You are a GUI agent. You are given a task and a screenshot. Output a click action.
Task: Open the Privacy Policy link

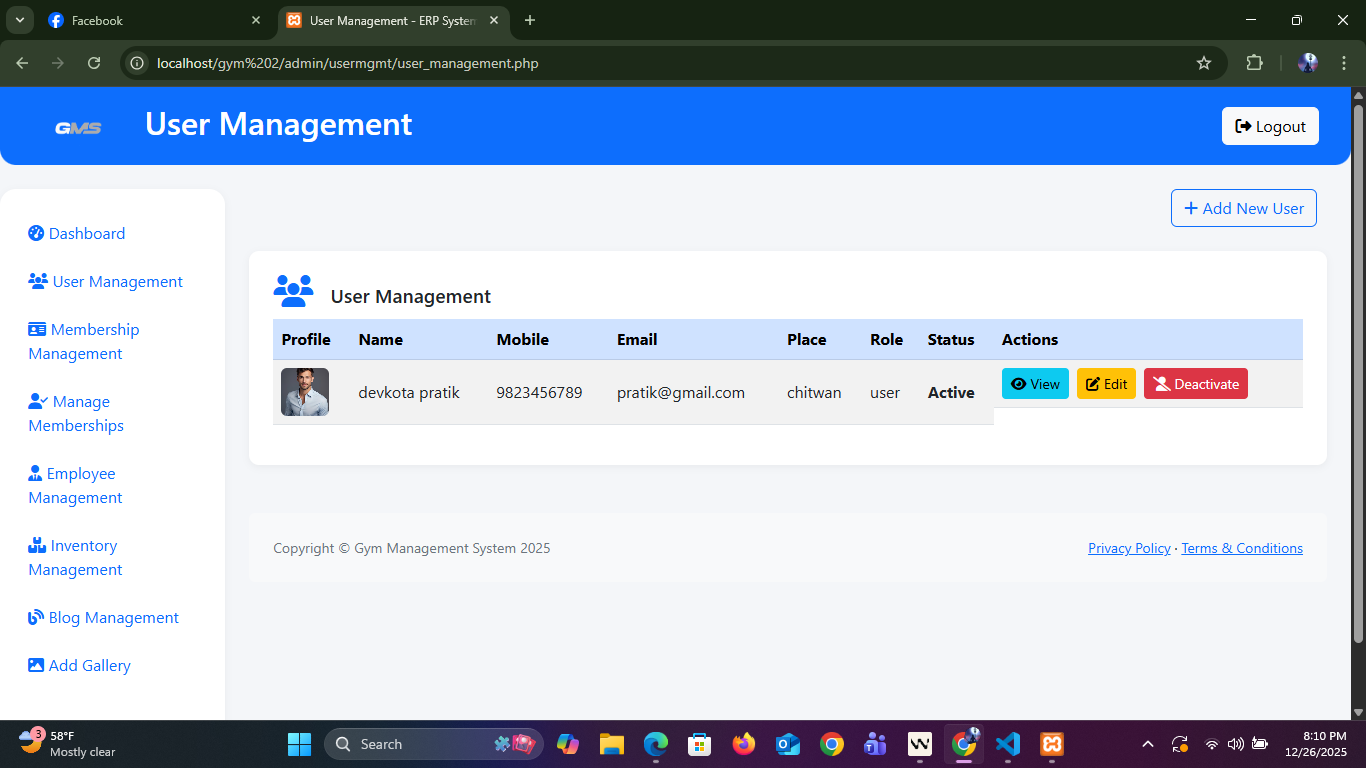pyautogui.click(x=1129, y=548)
